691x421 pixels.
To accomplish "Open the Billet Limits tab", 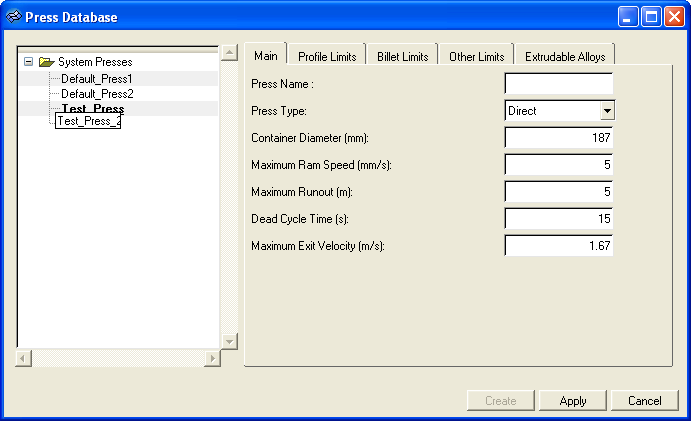I will pos(402,57).
